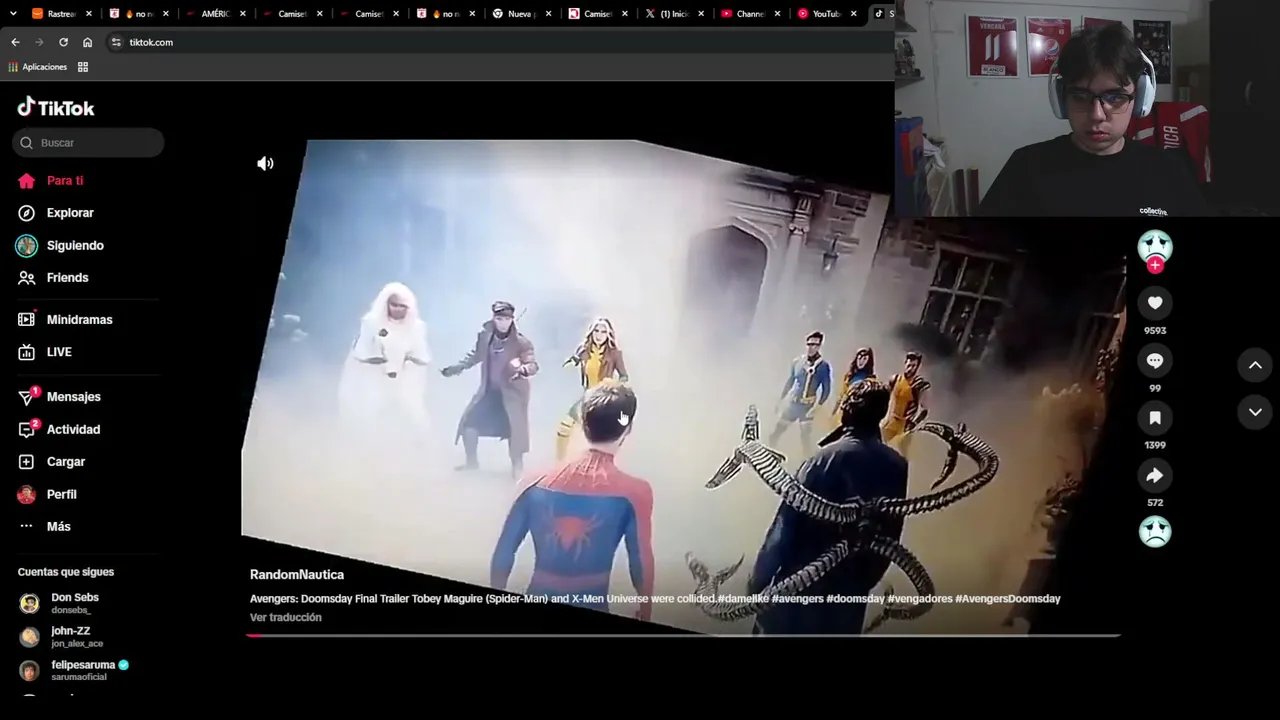Open the #damelike hashtag
Image resolution: width=1280 pixels, height=720 pixels.
pyautogui.click(x=743, y=599)
